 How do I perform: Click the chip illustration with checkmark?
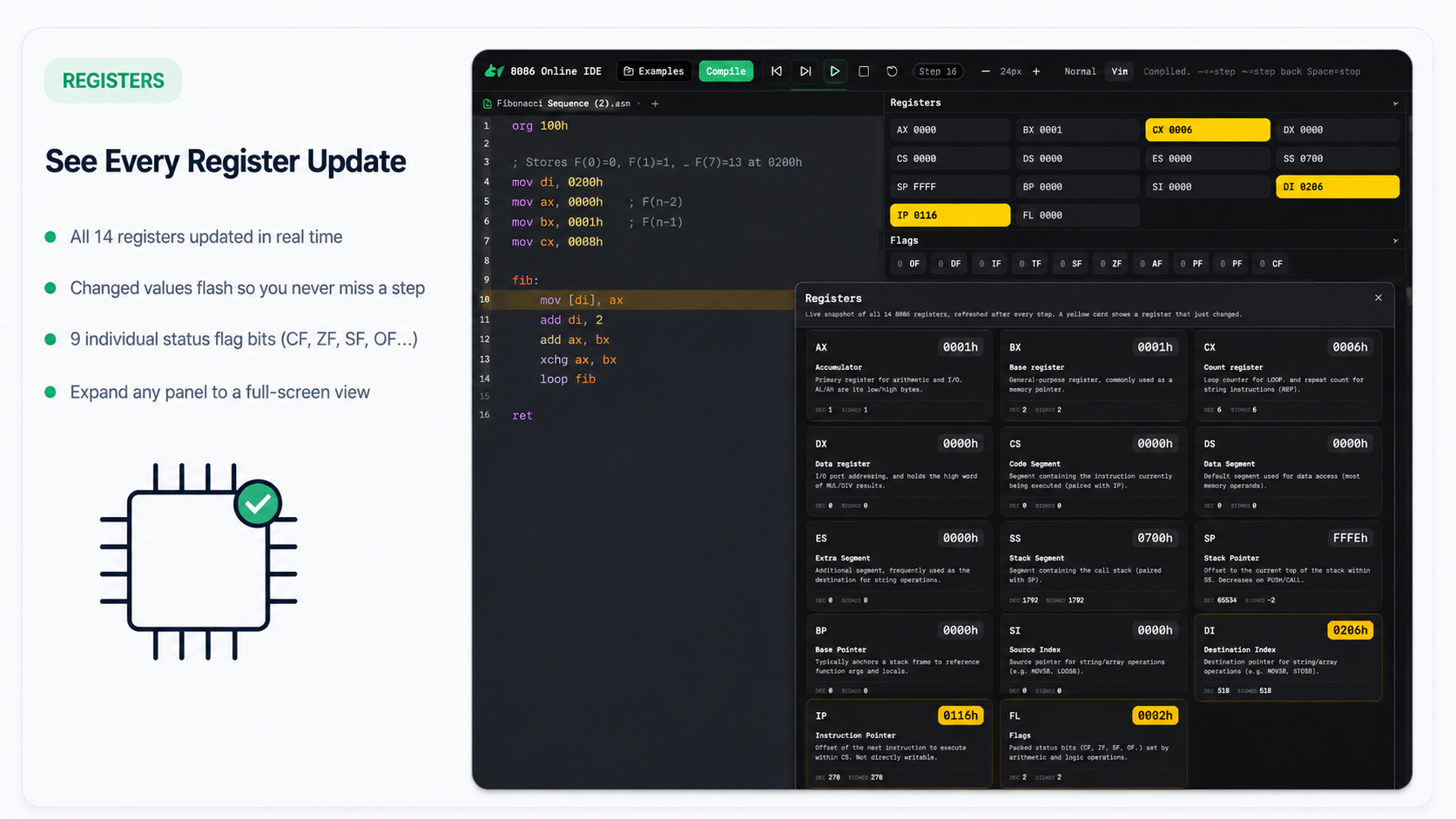tap(199, 561)
